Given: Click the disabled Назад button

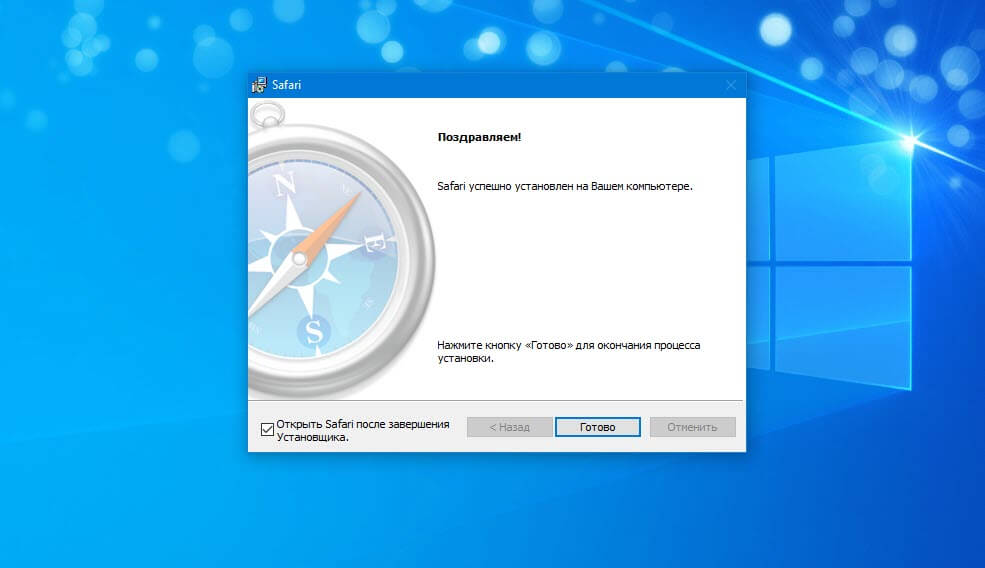Looking at the screenshot, I should pyautogui.click(x=509, y=427).
